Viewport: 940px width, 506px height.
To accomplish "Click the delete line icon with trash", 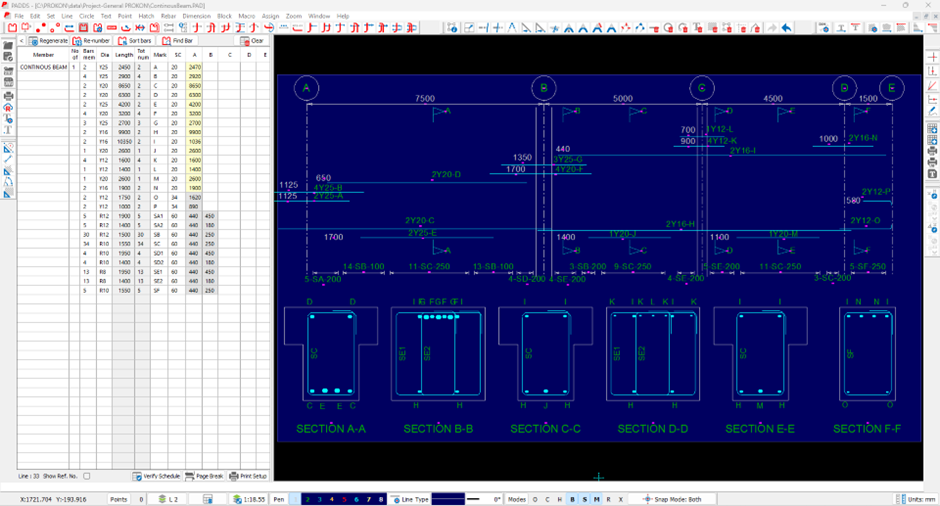I will 654,28.
